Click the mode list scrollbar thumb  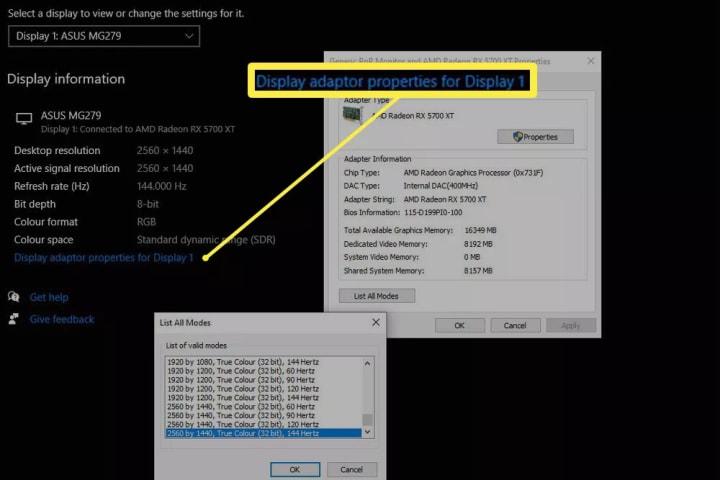point(367,419)
